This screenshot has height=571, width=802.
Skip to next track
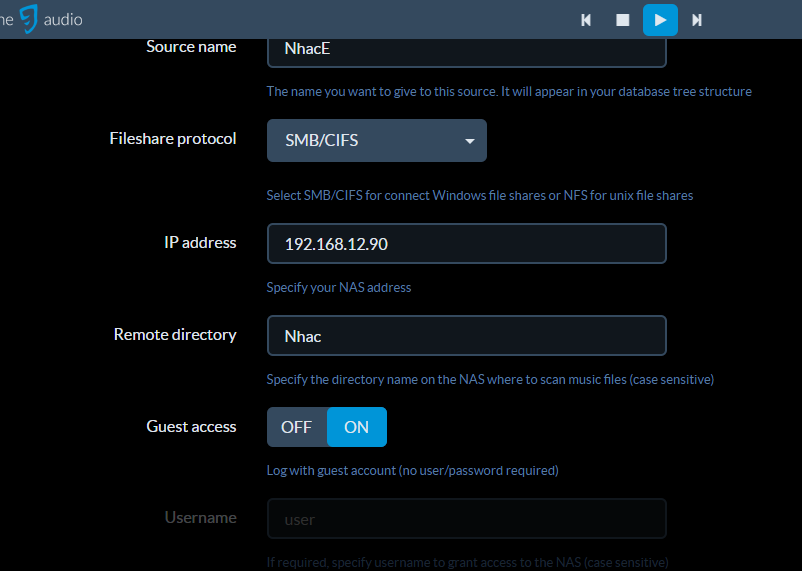click(x=697, y=20)
